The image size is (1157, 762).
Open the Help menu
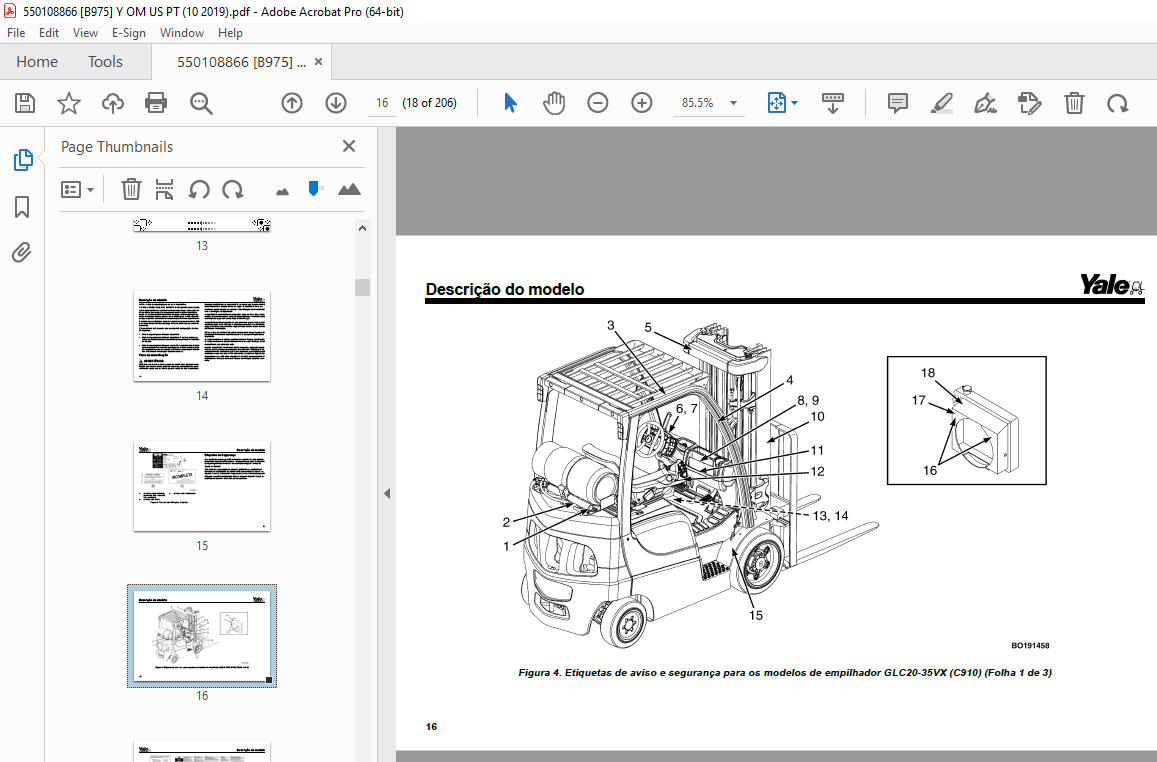230,32
